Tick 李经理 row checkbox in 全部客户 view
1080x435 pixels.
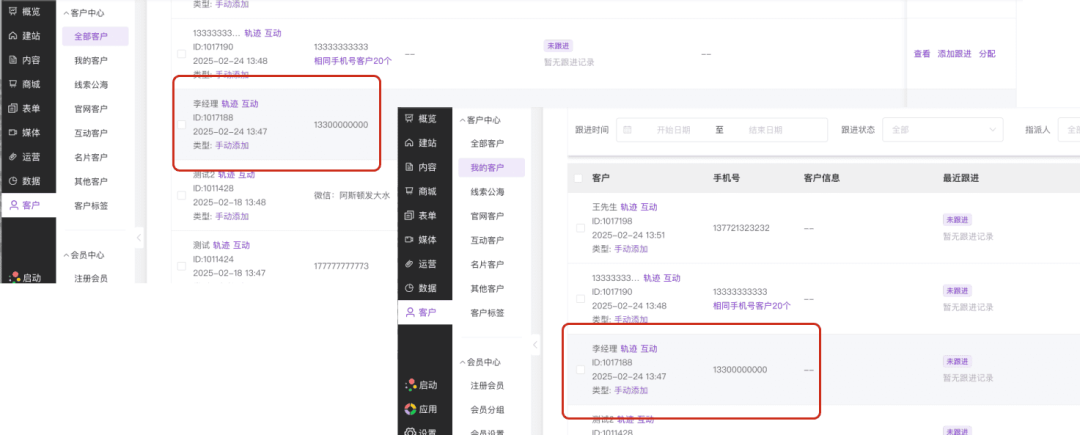tap(181, 125)
